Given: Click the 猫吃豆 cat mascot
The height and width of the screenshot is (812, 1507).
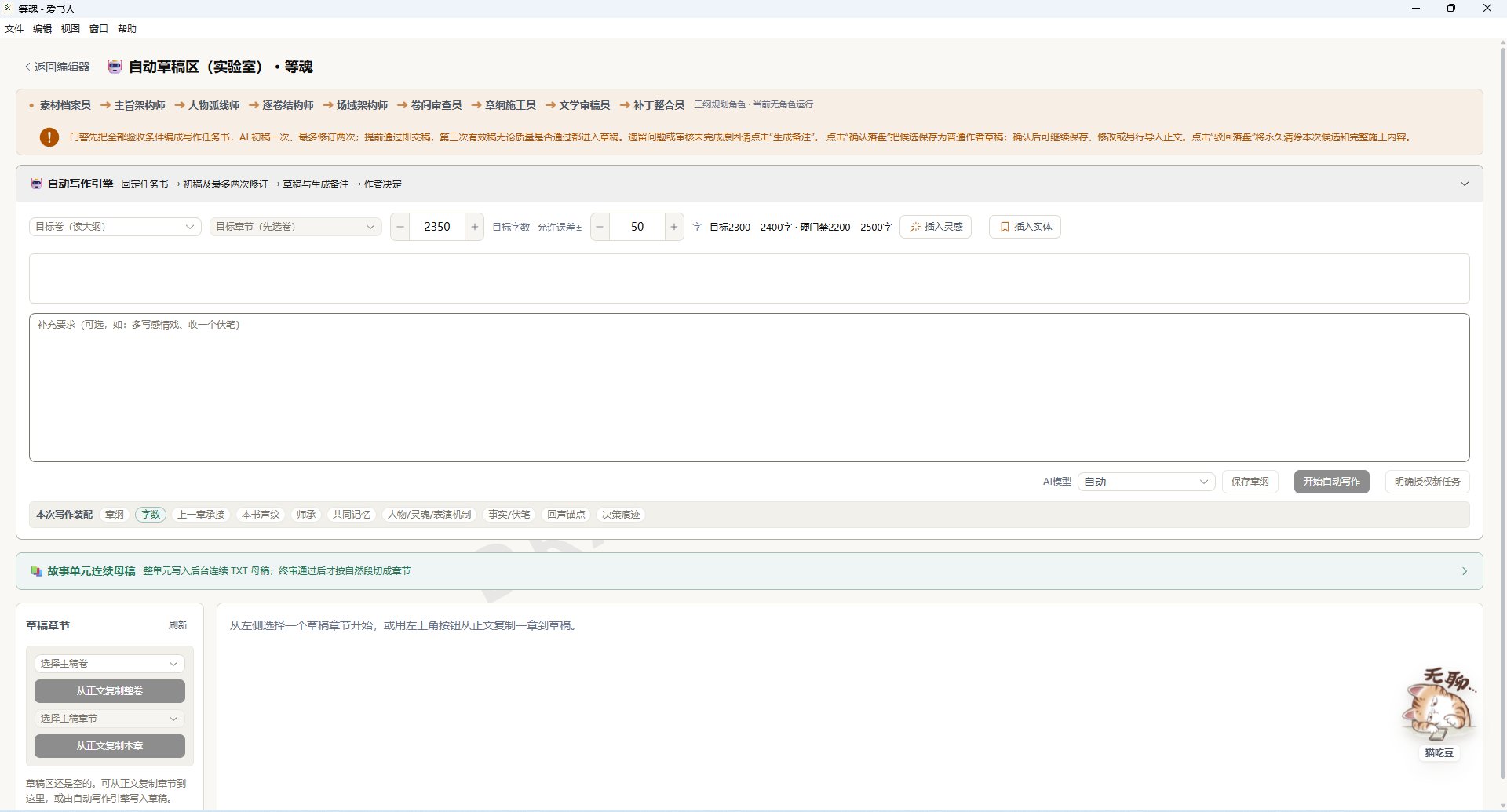Looking at the screenshot, I should click(1439, 706).
